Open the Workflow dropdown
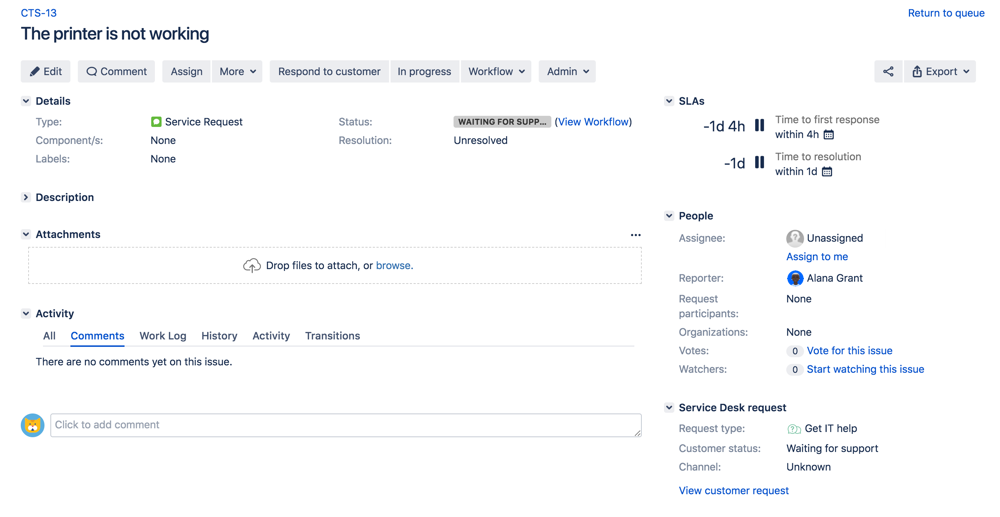The width and height of the screenshot is (1000, 517). click(x=496, y=72)
